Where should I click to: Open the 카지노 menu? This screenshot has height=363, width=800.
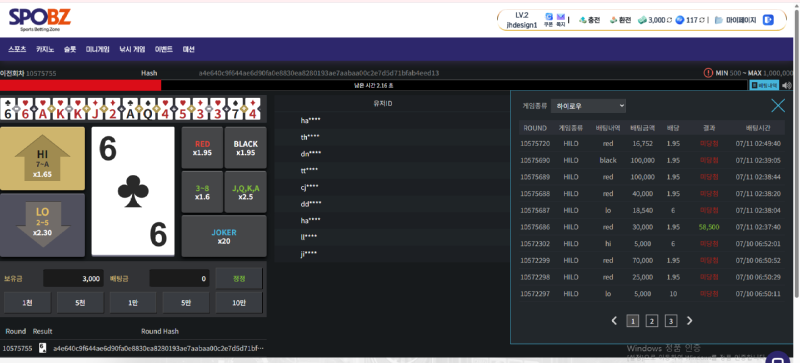pos(44,50)
